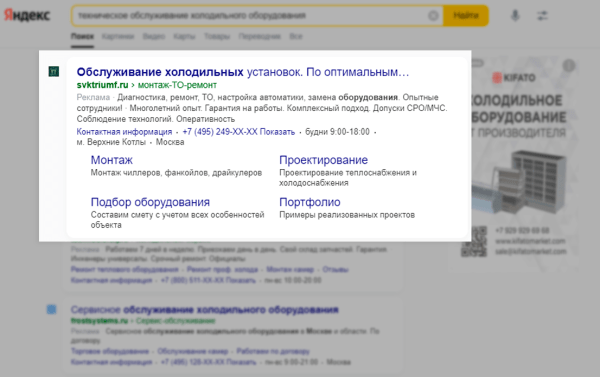Show the +7 (495) 128-XX-XX phone number
This screenshot has width=600, height=377.
point(209,362)
